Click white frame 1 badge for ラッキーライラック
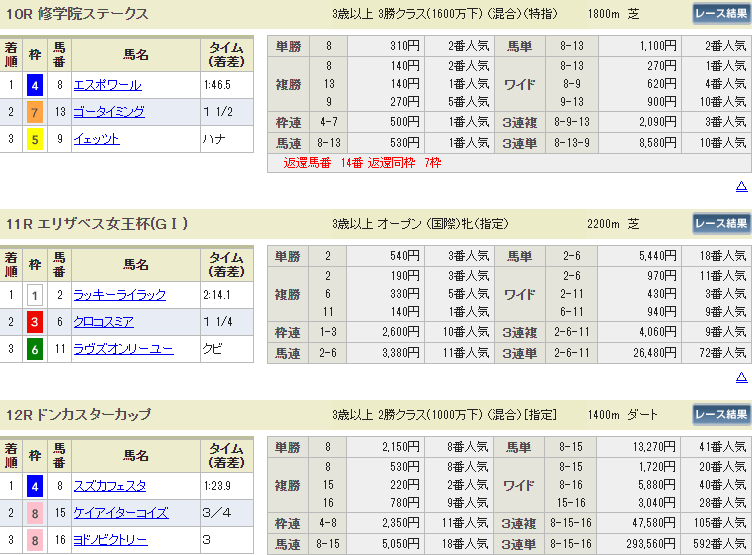 (x=35, y=295)
